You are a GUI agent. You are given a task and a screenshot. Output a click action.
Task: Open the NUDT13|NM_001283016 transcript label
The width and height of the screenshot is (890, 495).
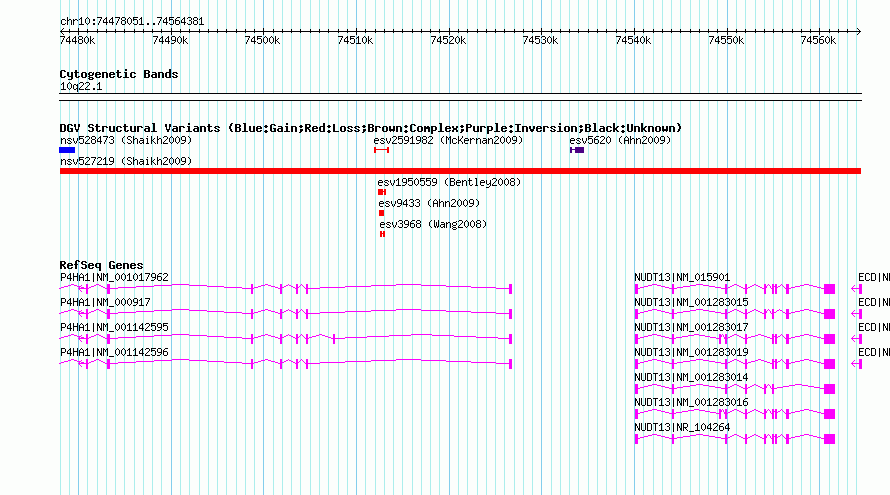point(691,402)
